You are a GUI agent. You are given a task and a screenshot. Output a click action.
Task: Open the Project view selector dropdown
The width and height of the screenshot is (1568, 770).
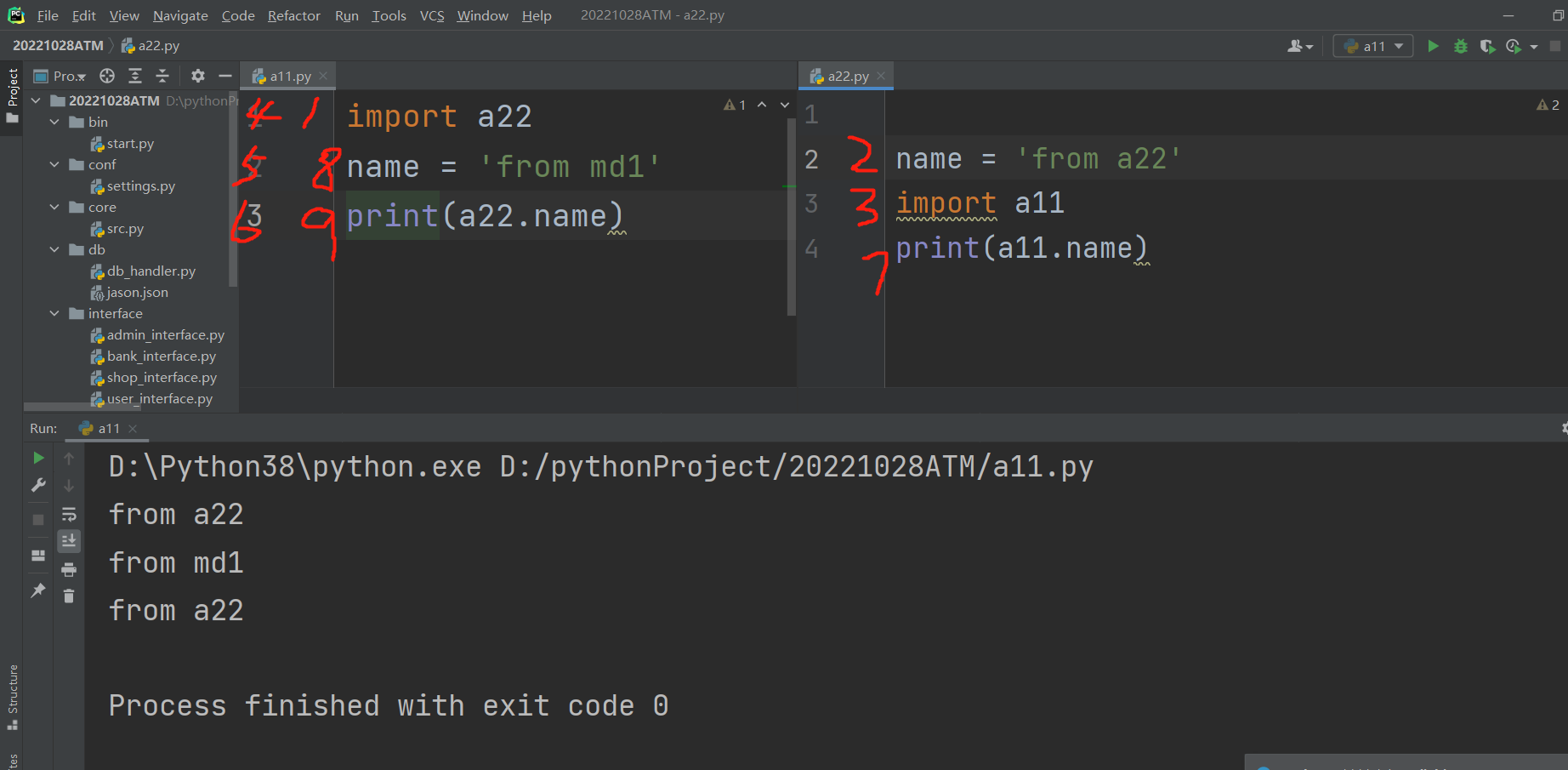(60, 76)
